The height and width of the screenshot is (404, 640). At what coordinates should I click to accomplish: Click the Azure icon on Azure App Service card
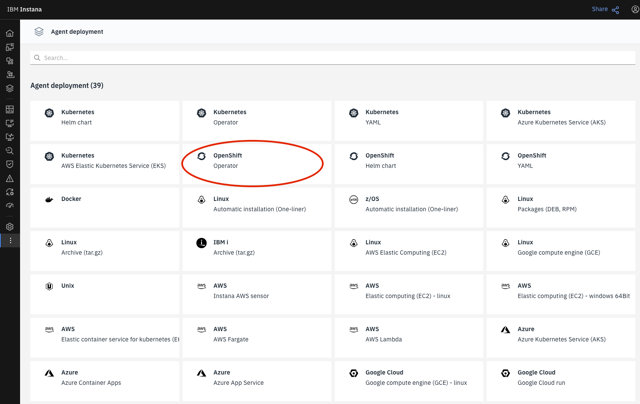tap(202, 373)
